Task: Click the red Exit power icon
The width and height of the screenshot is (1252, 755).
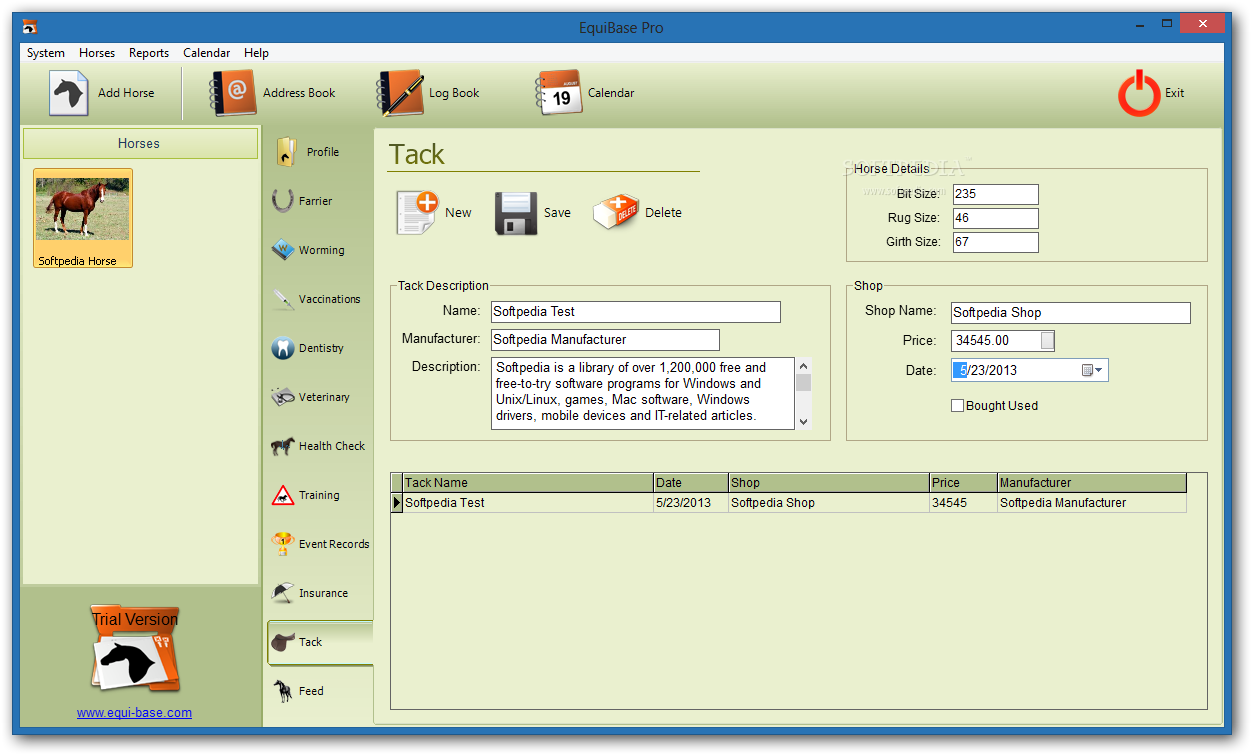Action: point(1139,93)
